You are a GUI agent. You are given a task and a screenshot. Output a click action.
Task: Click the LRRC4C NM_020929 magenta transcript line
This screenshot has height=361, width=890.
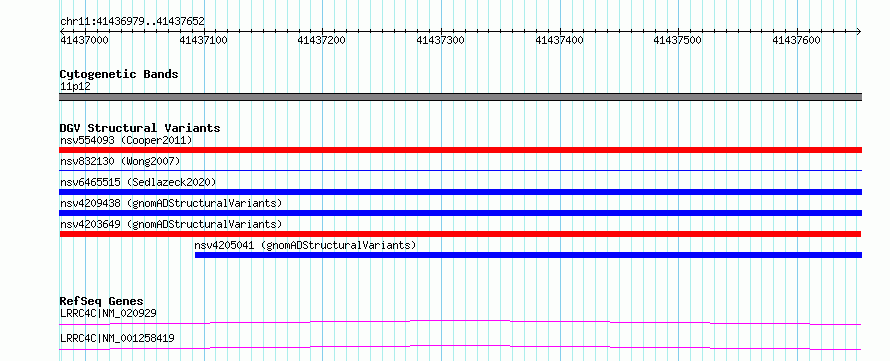pos(460,322)
